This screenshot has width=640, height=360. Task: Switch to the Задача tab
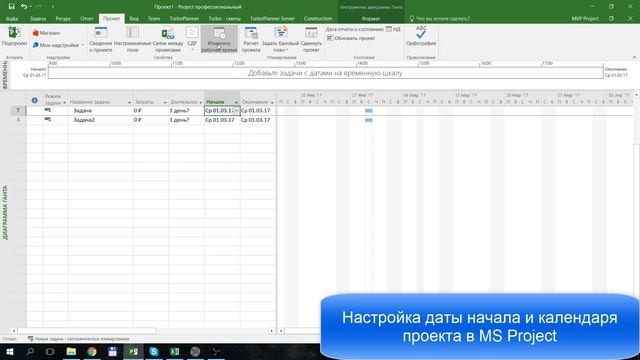[38, 19]
